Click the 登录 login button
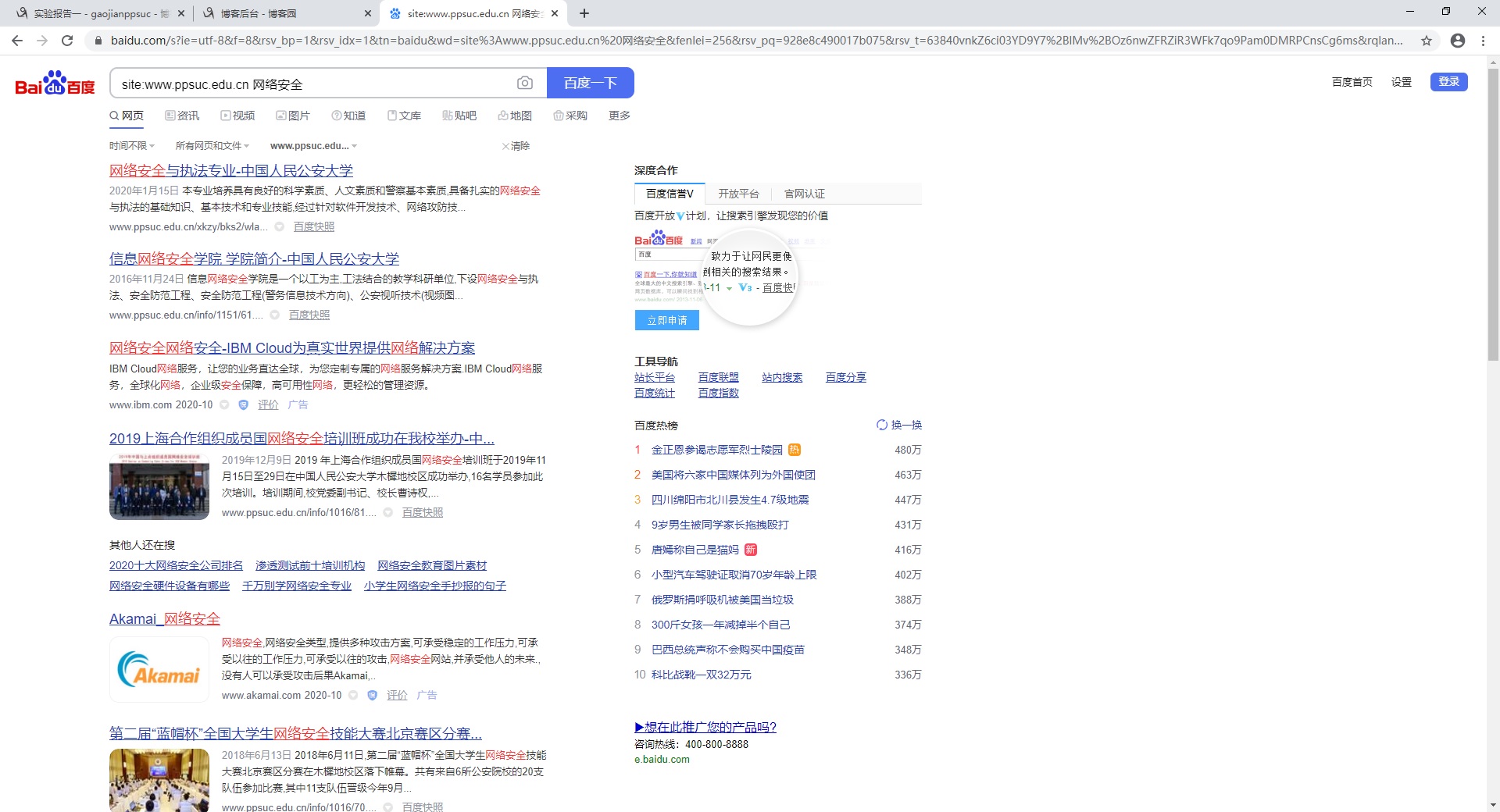 pos(1448,82)
